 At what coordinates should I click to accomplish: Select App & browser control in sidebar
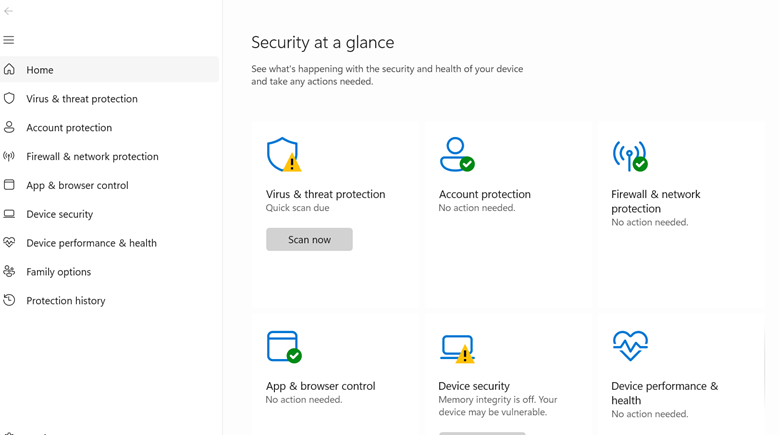point(109,185)
